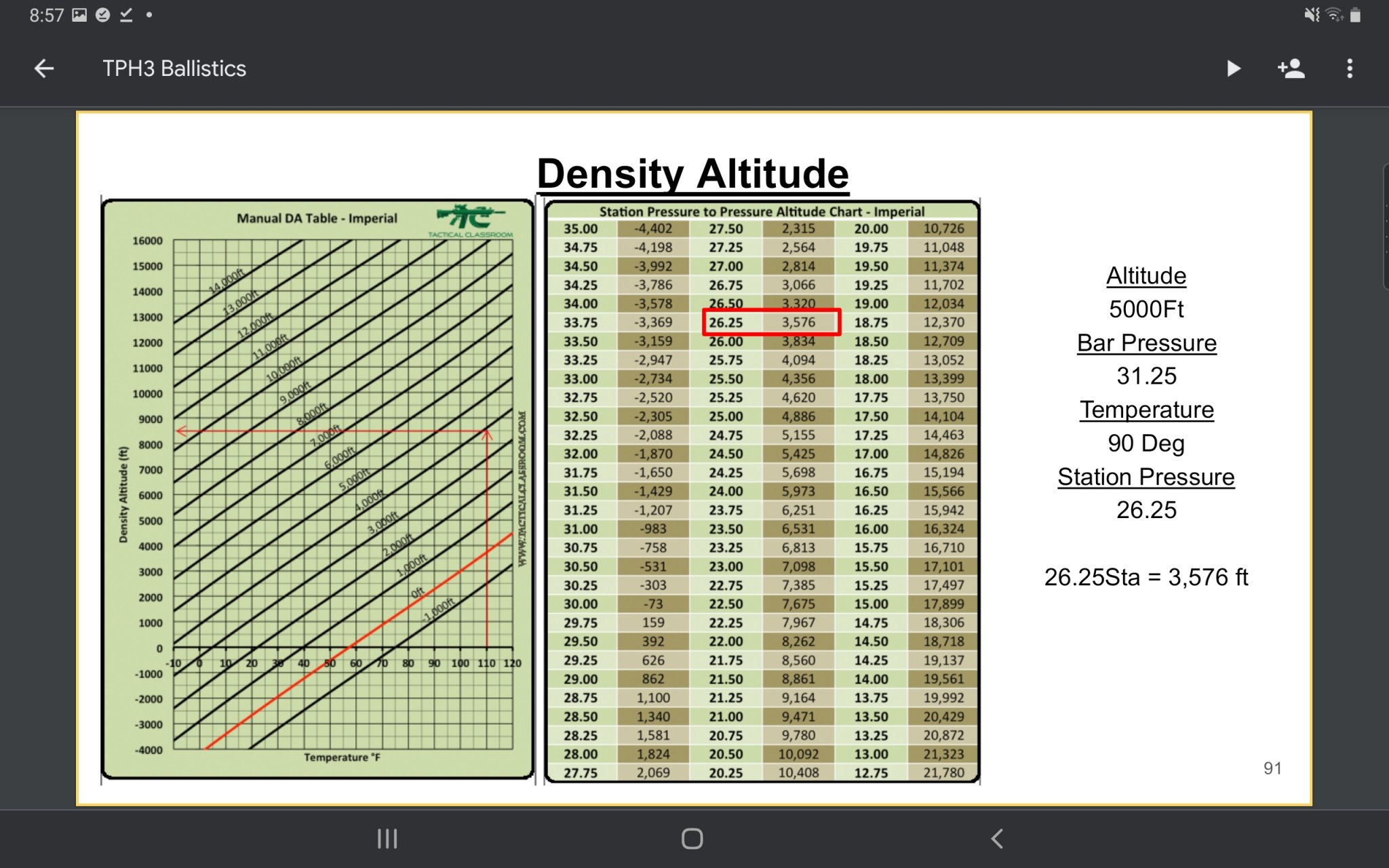1389x868 pixels.
Task: Tap the Density Altitude slide heading
Action: click(x=692, y=174)
